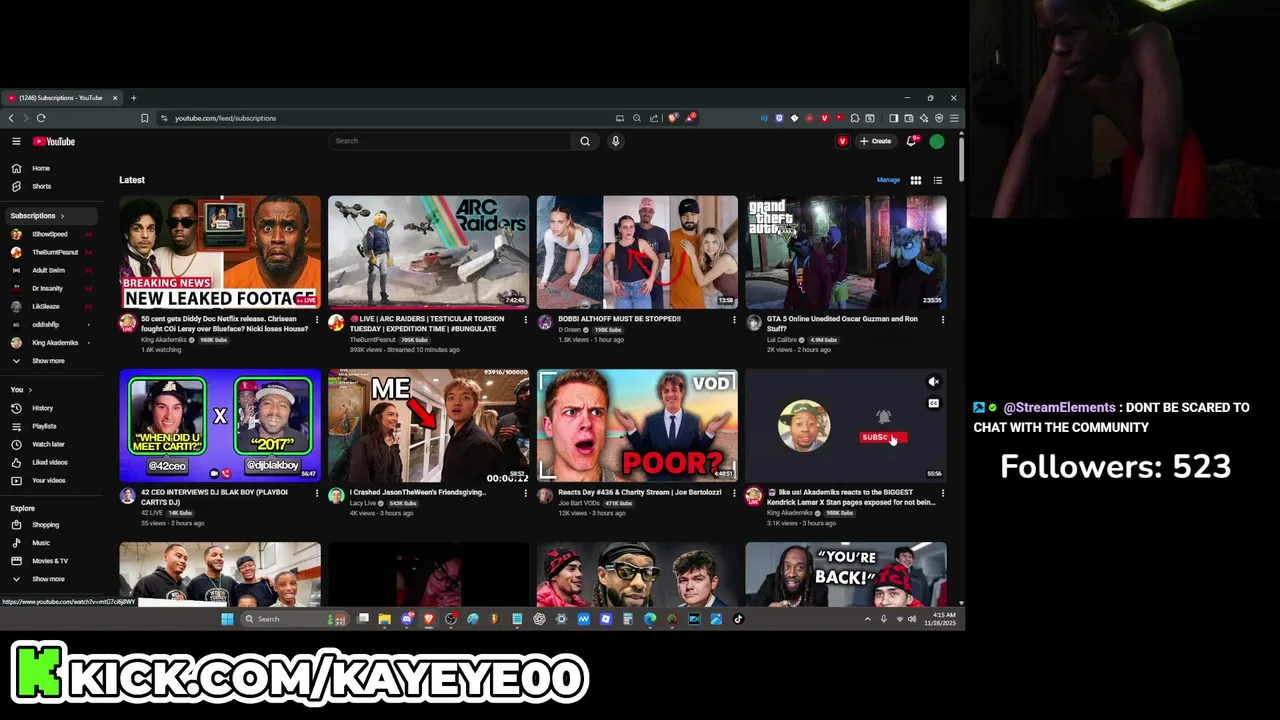Screen dimensions: 1280x720
Task: Open IShowSpeed channel in sidebar
Action: (50, 234)
